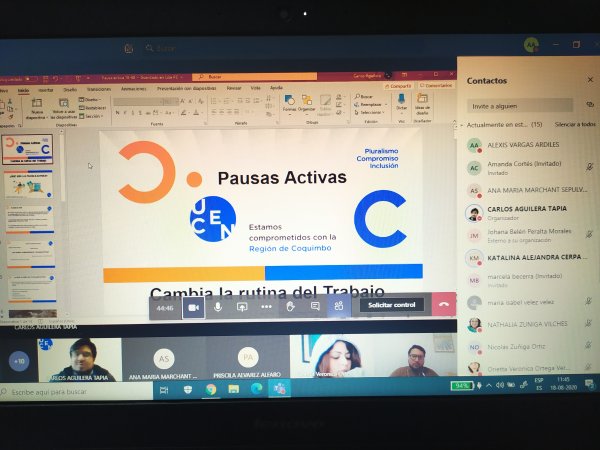Mute the microphone in the call toolbar
This screenshot has width=600, height=450.
pyautogui.click(x=218, y=307)
